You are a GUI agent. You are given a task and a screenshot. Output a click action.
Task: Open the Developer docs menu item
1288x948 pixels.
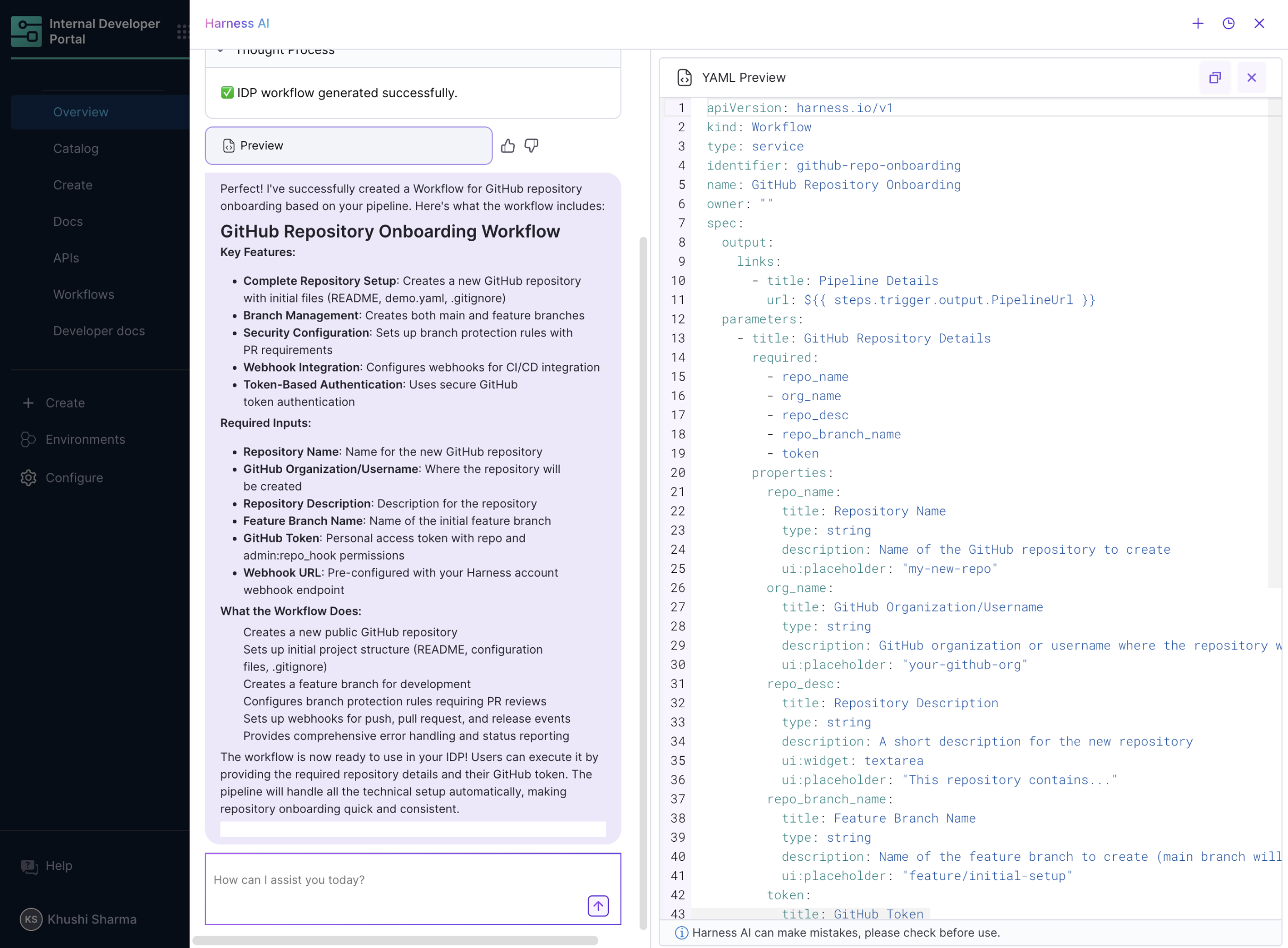[99, 331]
